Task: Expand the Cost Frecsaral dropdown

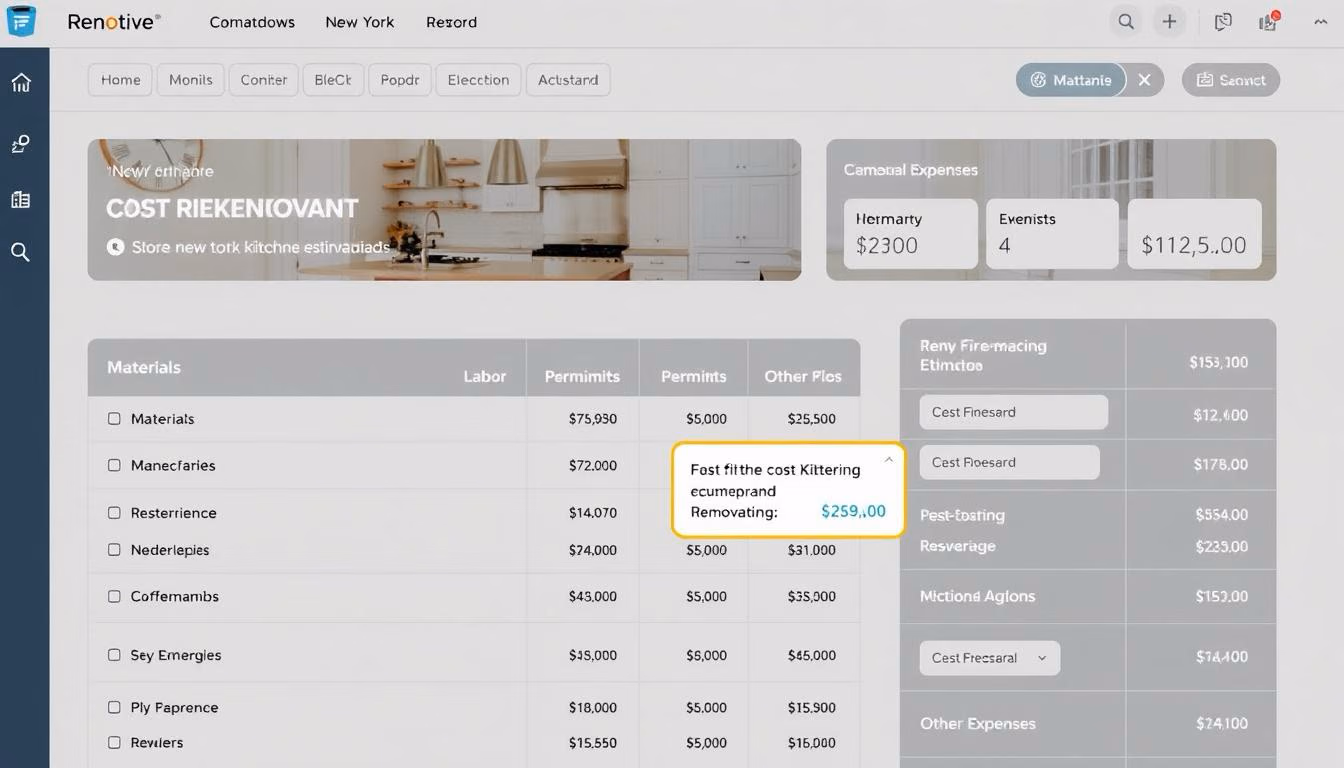Action: pos(989,658)
